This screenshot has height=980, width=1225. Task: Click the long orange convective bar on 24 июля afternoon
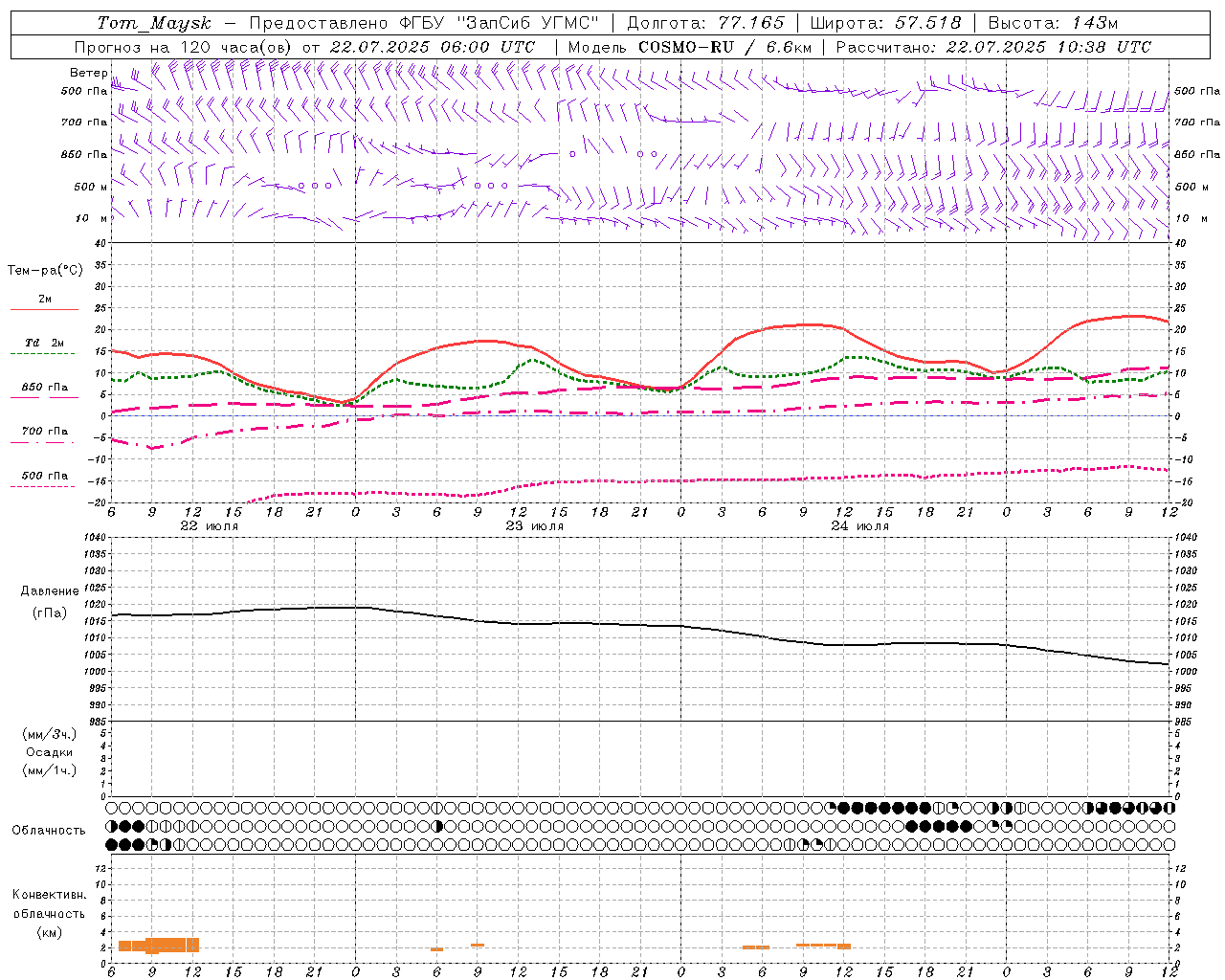[823, 946]
